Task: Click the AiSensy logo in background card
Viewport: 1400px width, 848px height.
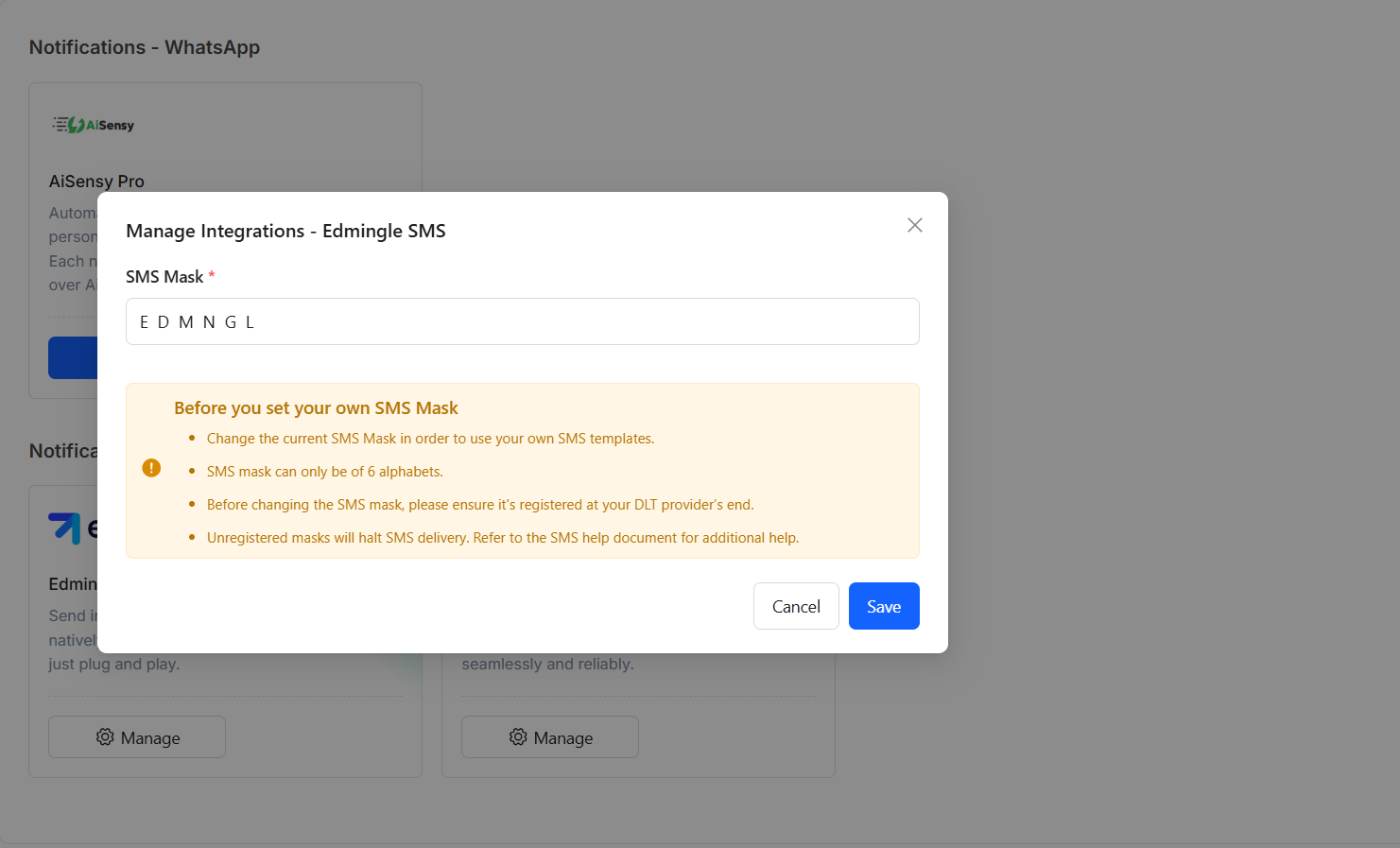Action: [94, 125]
